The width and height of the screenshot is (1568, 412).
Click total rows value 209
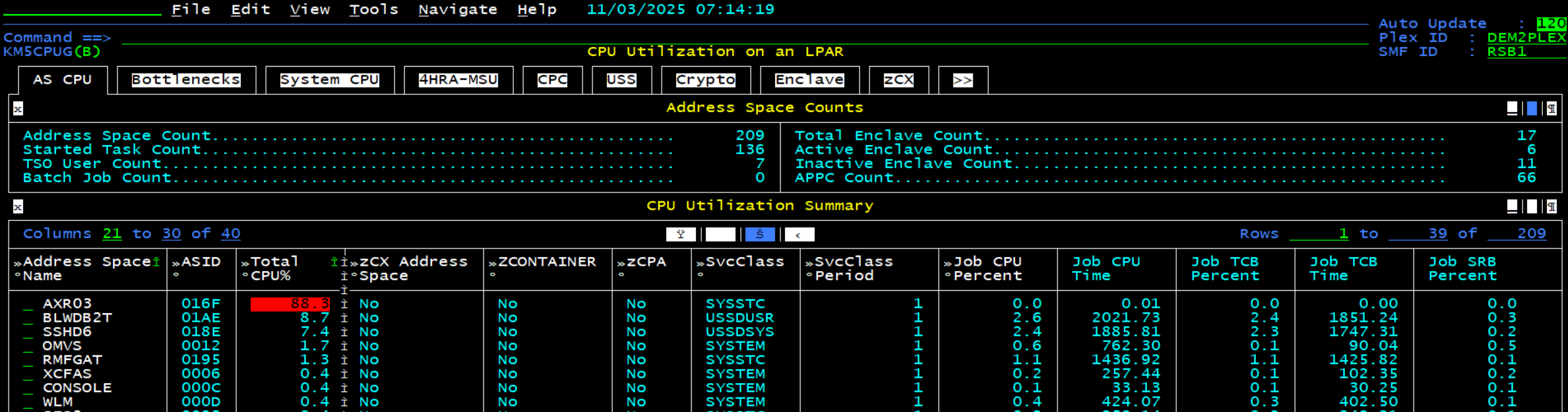click(1517, 233)
